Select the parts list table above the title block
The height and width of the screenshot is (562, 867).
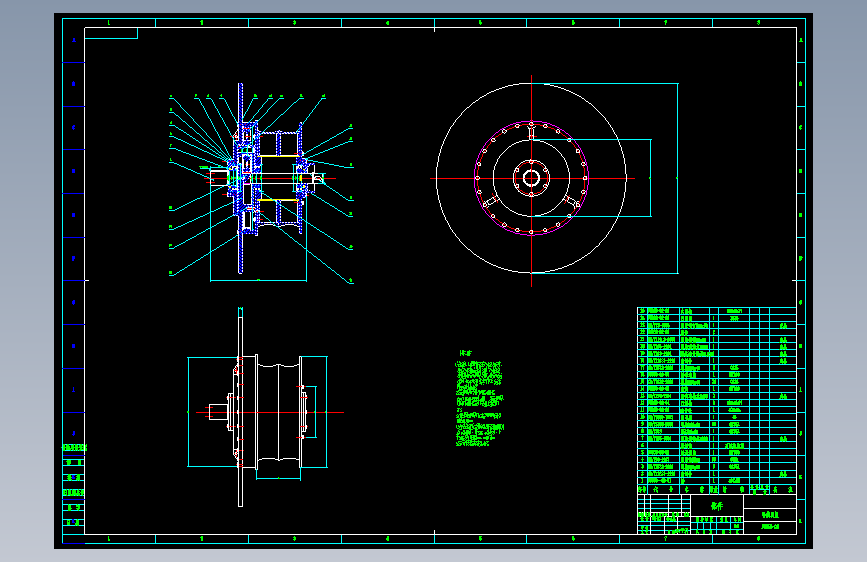tap(717, 400)
